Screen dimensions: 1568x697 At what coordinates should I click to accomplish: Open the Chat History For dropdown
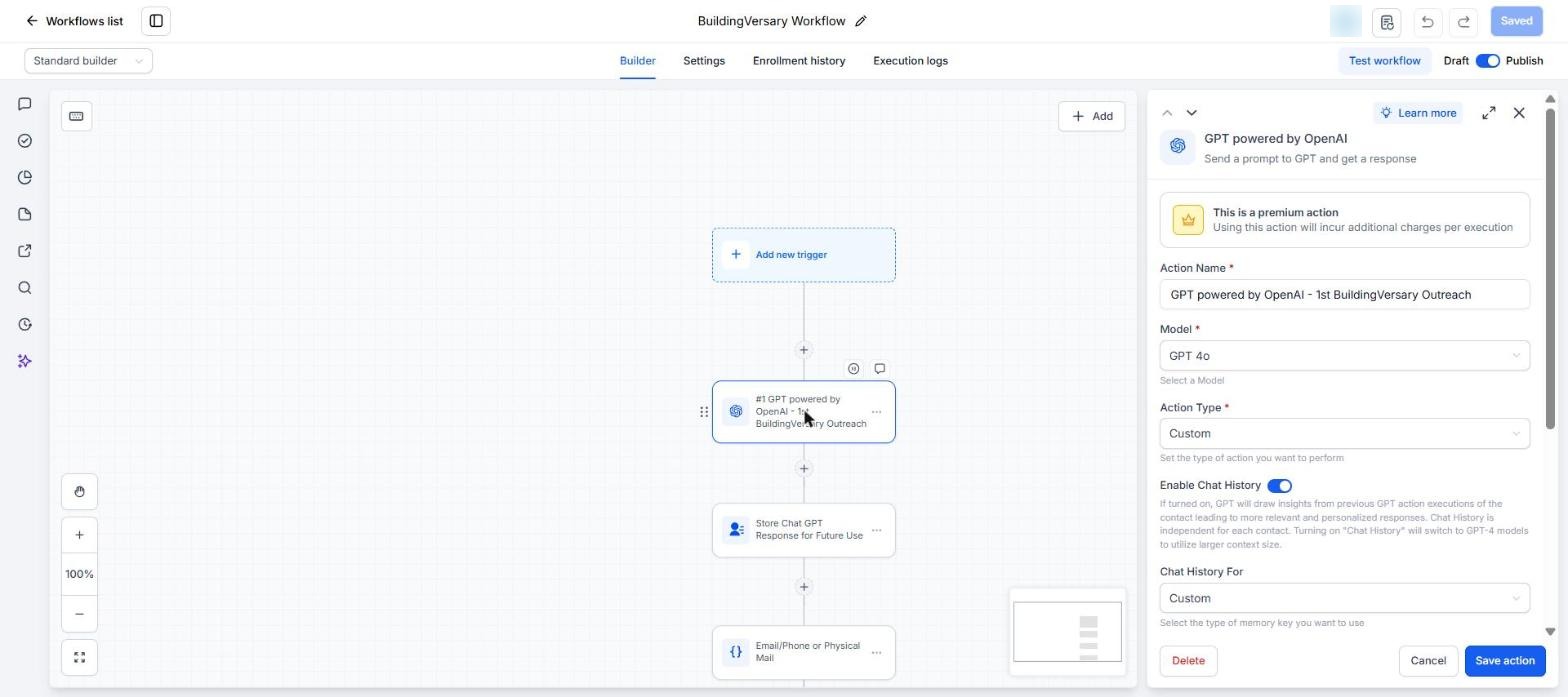(1344, 598)
